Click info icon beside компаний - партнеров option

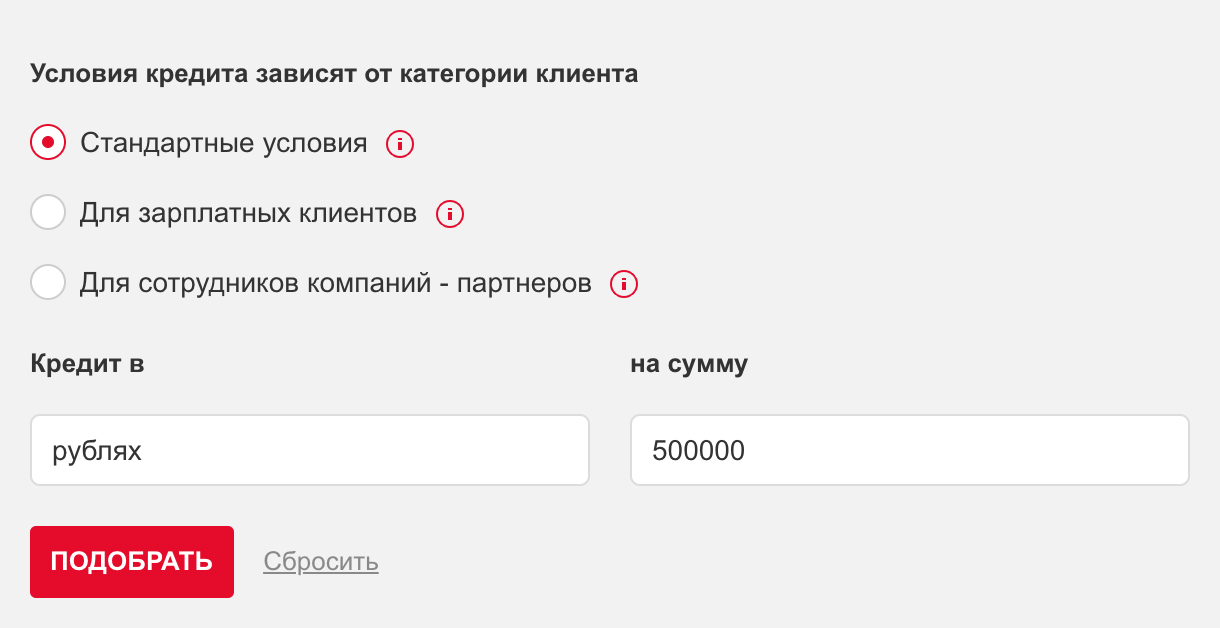(625, 284)
